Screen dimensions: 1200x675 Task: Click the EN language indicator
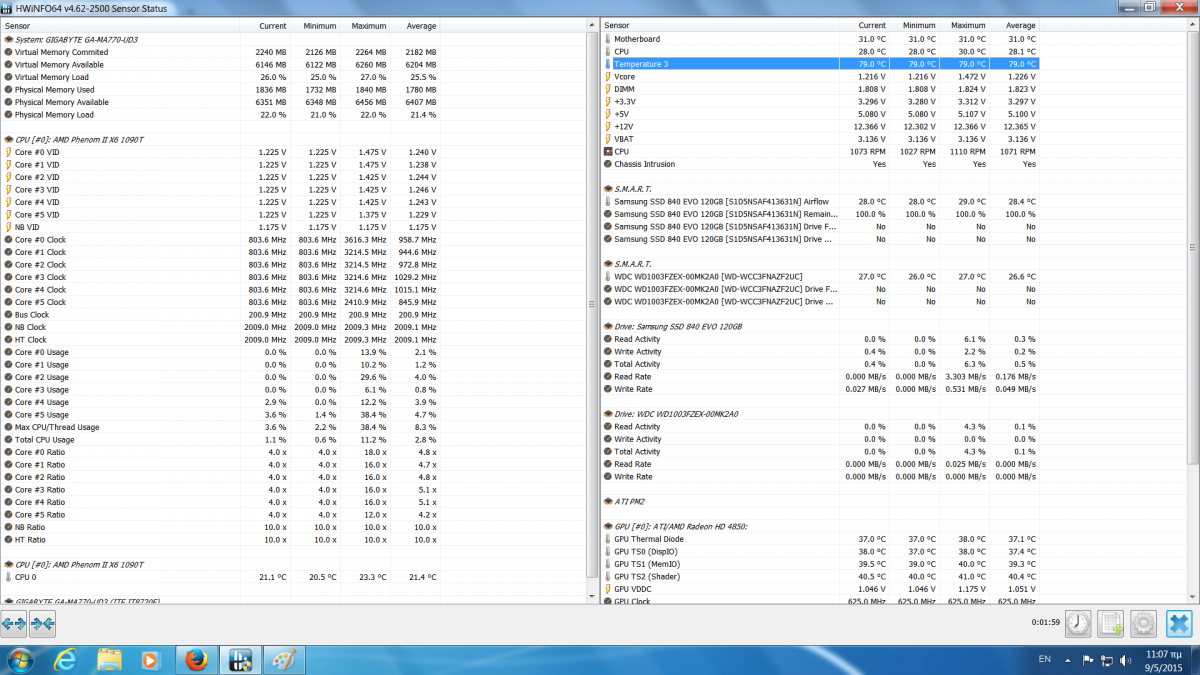1045,660
